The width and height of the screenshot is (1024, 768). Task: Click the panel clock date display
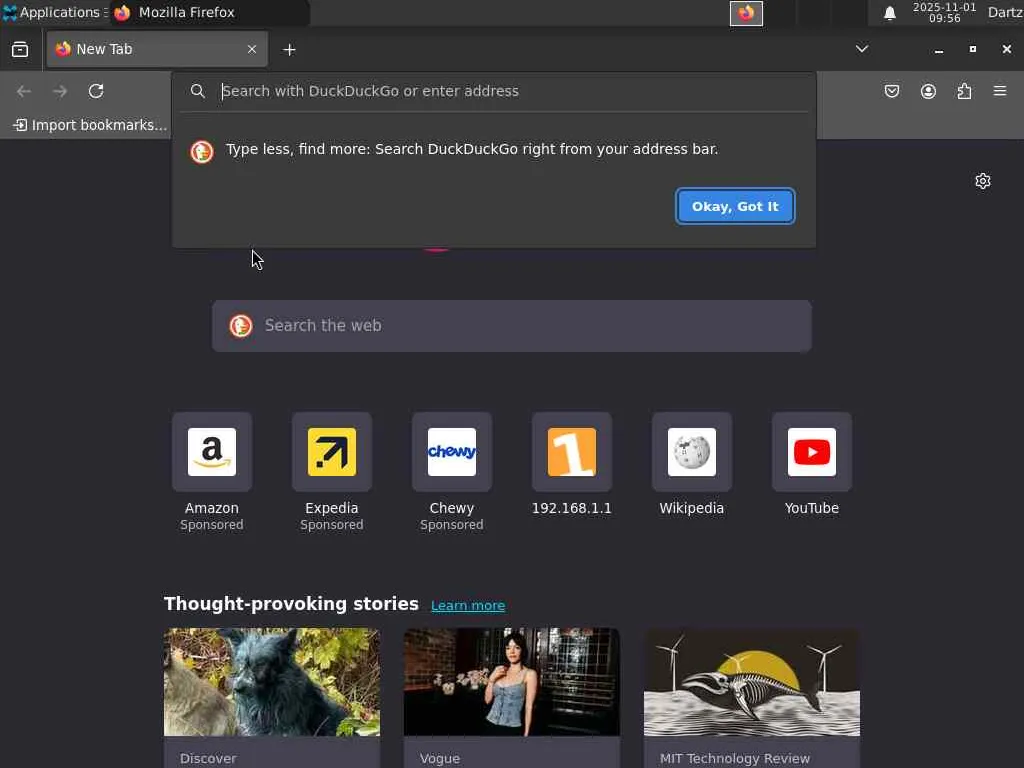944,12
